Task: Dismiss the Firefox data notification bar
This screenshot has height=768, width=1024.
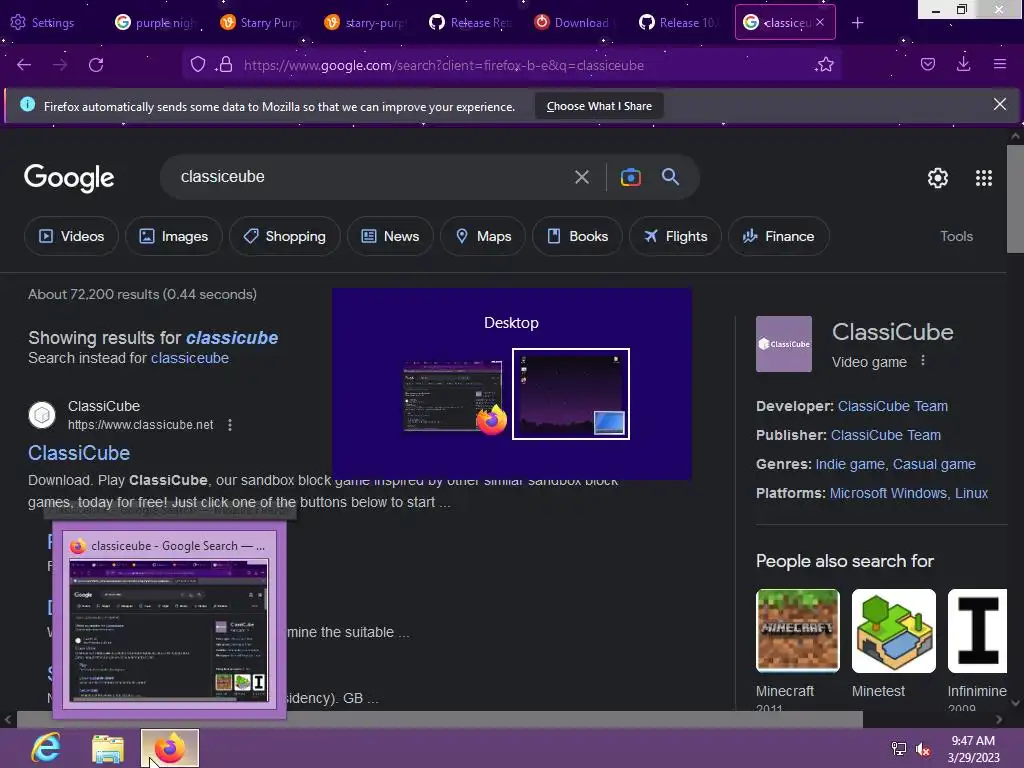Action: coord(999,104)
